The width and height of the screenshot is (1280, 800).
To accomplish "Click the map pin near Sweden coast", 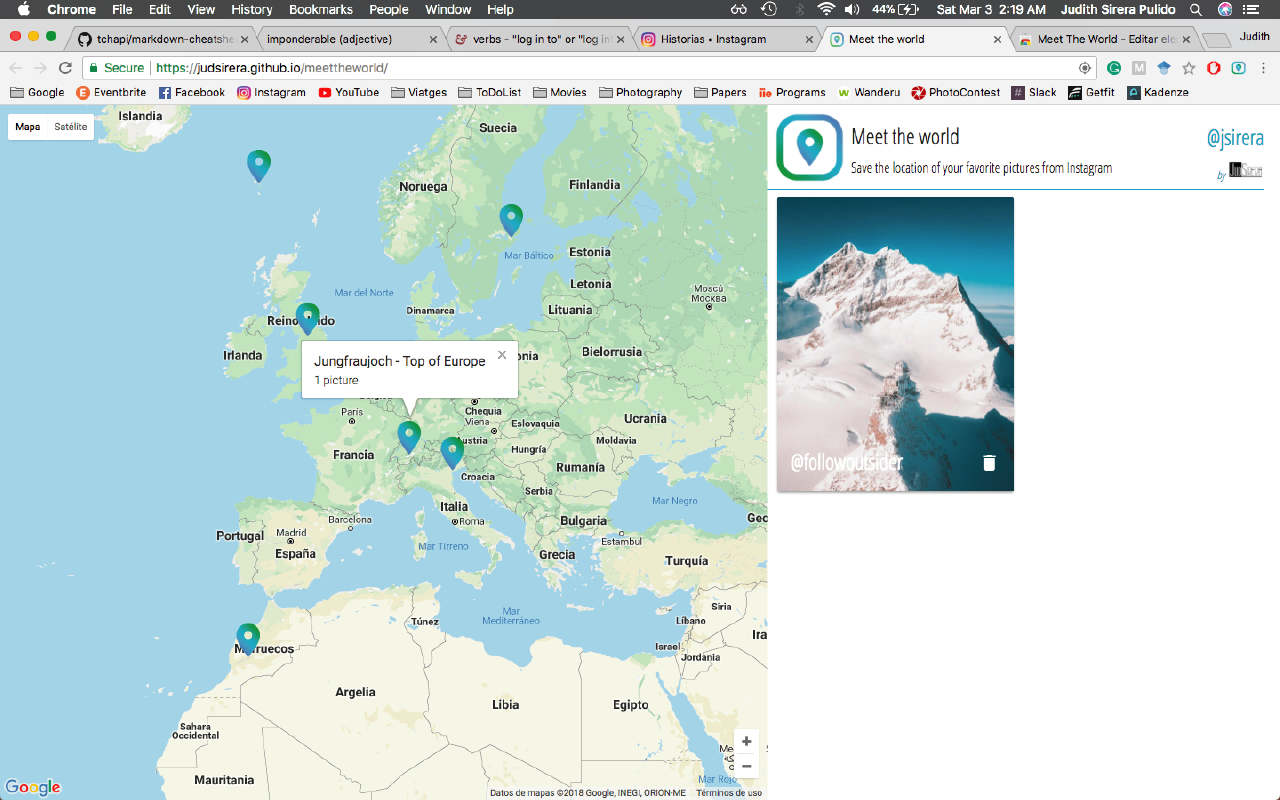I will 511,219.
